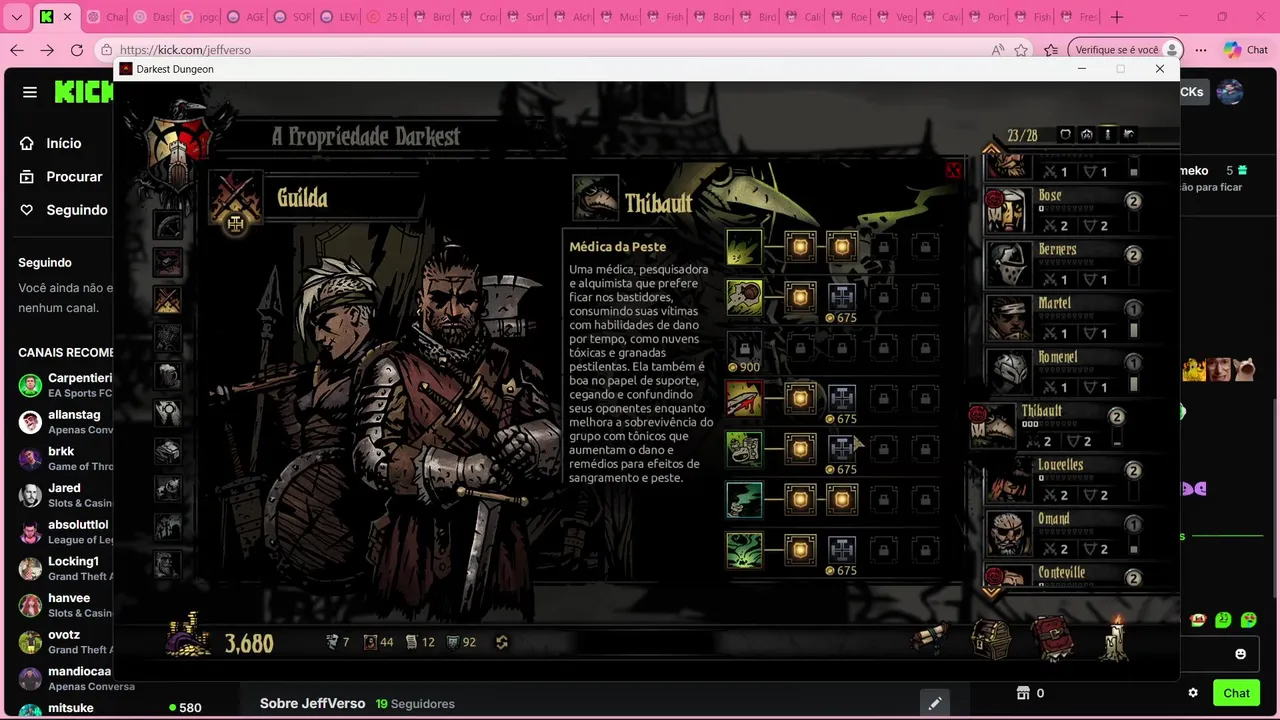Open chat settings gear icon
This screenshot has height=720, width=1280.
coord(1193,693)
